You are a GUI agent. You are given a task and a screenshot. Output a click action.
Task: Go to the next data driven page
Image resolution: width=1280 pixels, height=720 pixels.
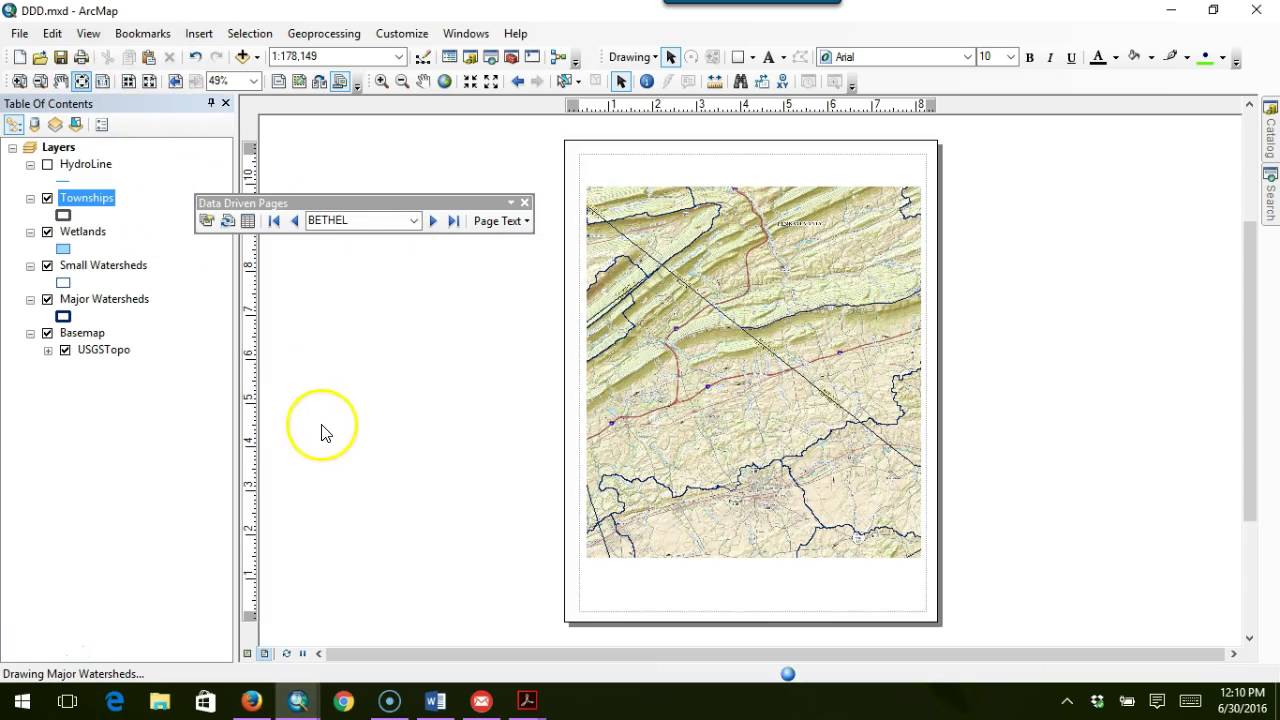(433, 221)
